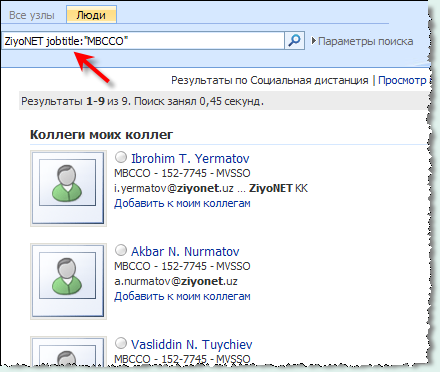Screen dimensions: 440x372
Task: Click presence indicator next to Vasliddin N. Tuychiev
Action: (x=121, y=343)
